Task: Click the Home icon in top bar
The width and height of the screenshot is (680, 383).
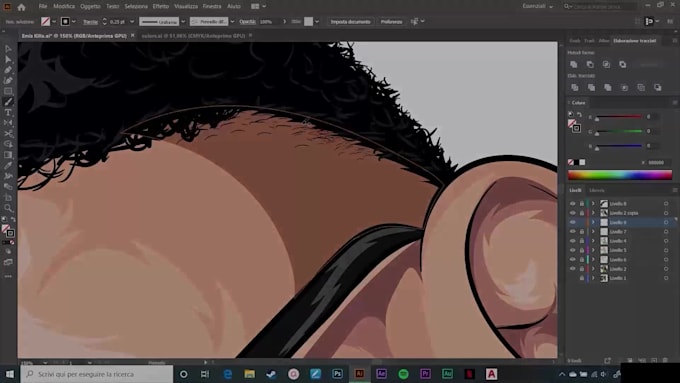Action: [x=21, y=7]
